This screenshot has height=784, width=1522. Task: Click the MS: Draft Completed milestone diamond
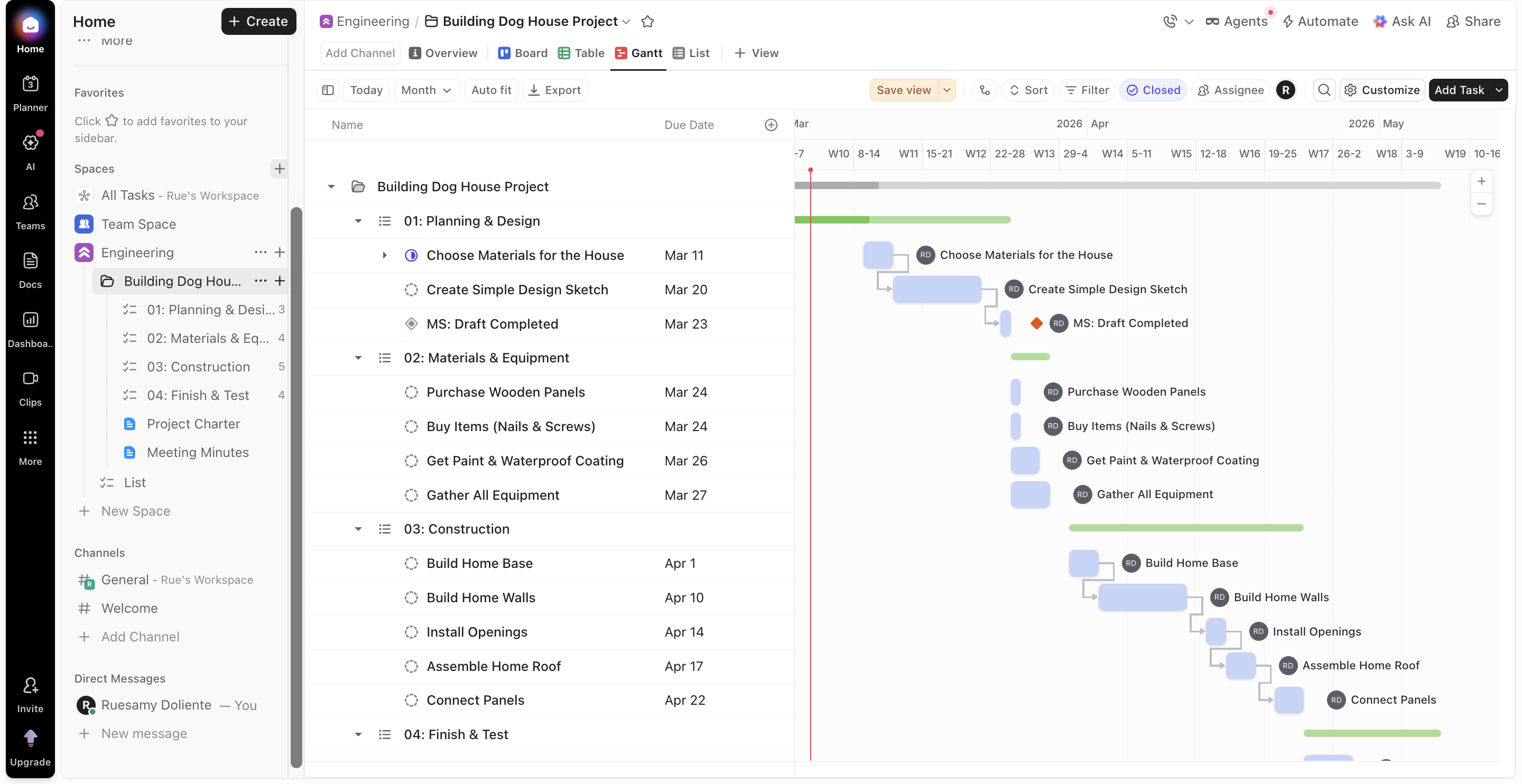point(1036,323)
